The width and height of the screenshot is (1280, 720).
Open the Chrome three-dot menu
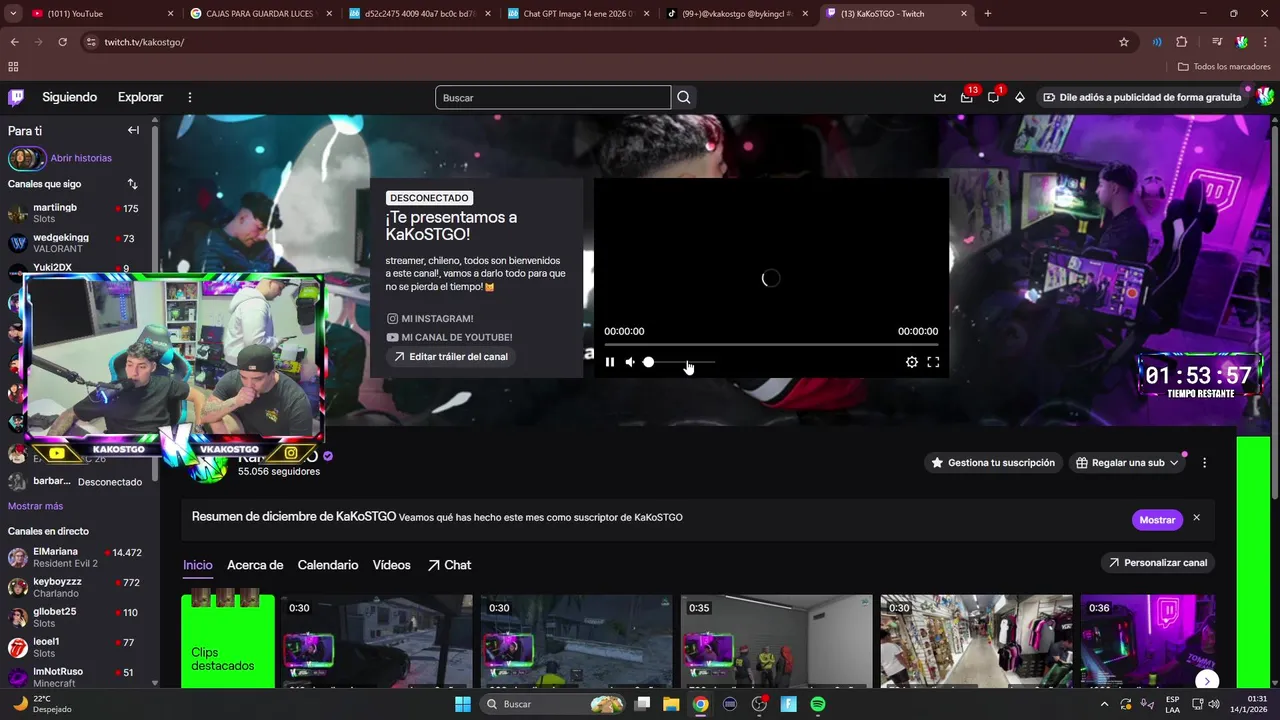1265,42
